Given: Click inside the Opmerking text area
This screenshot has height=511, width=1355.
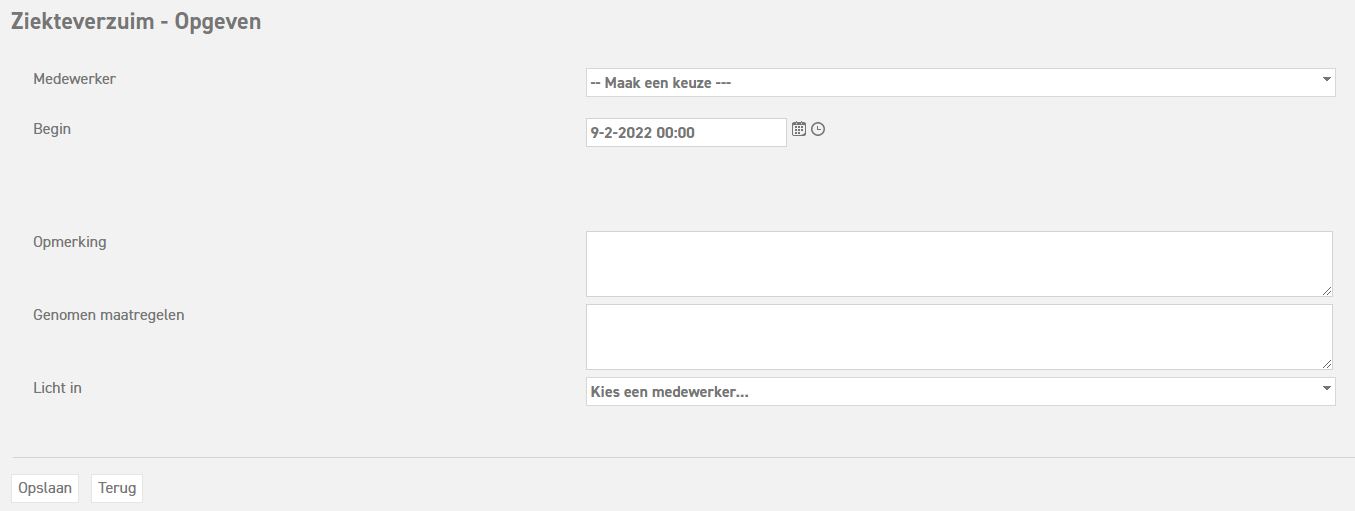Looking at the screenshot, I should click(x=958, y=264).
